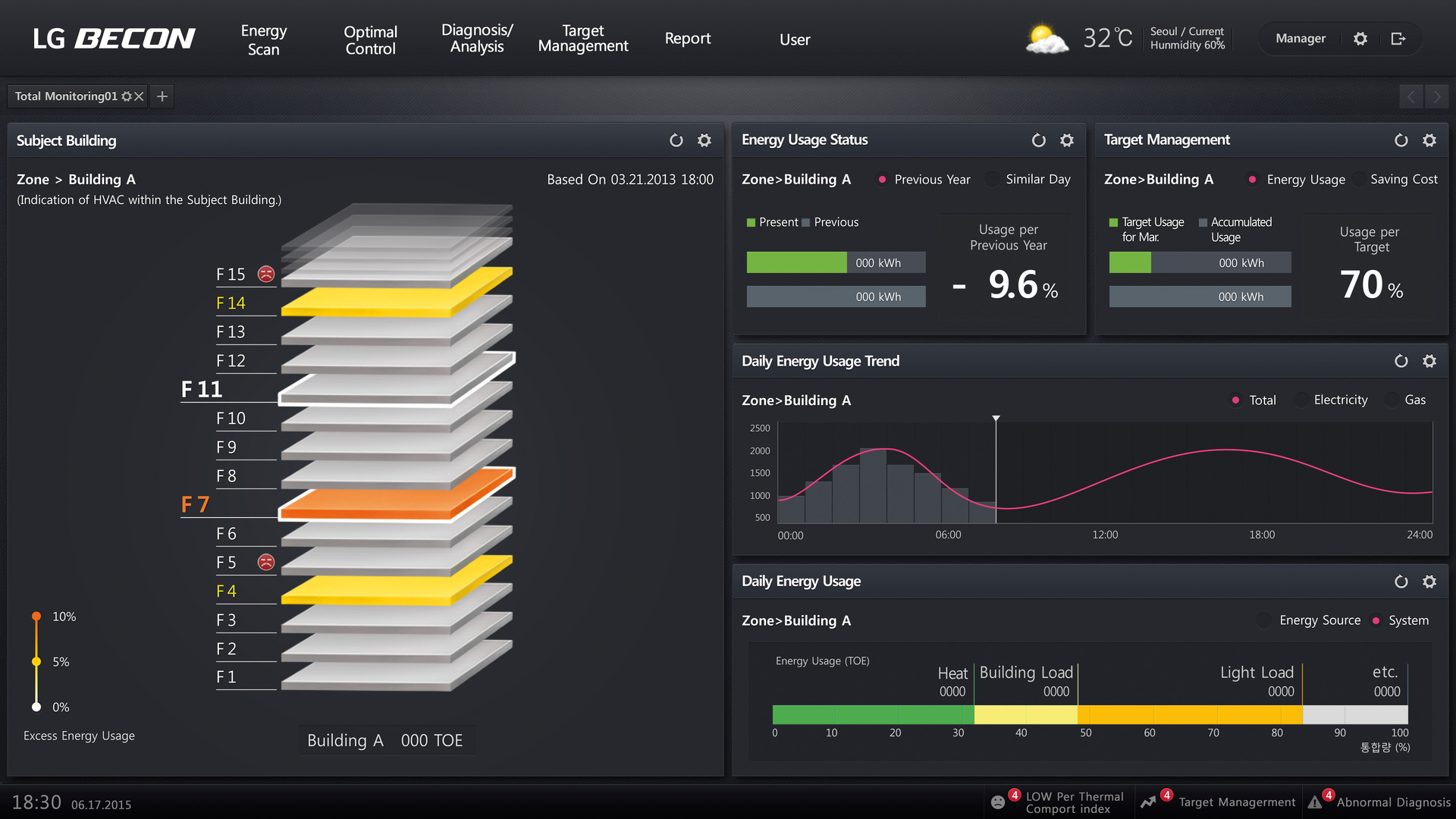Open global settings gear in header

(x=1360, y=39)
